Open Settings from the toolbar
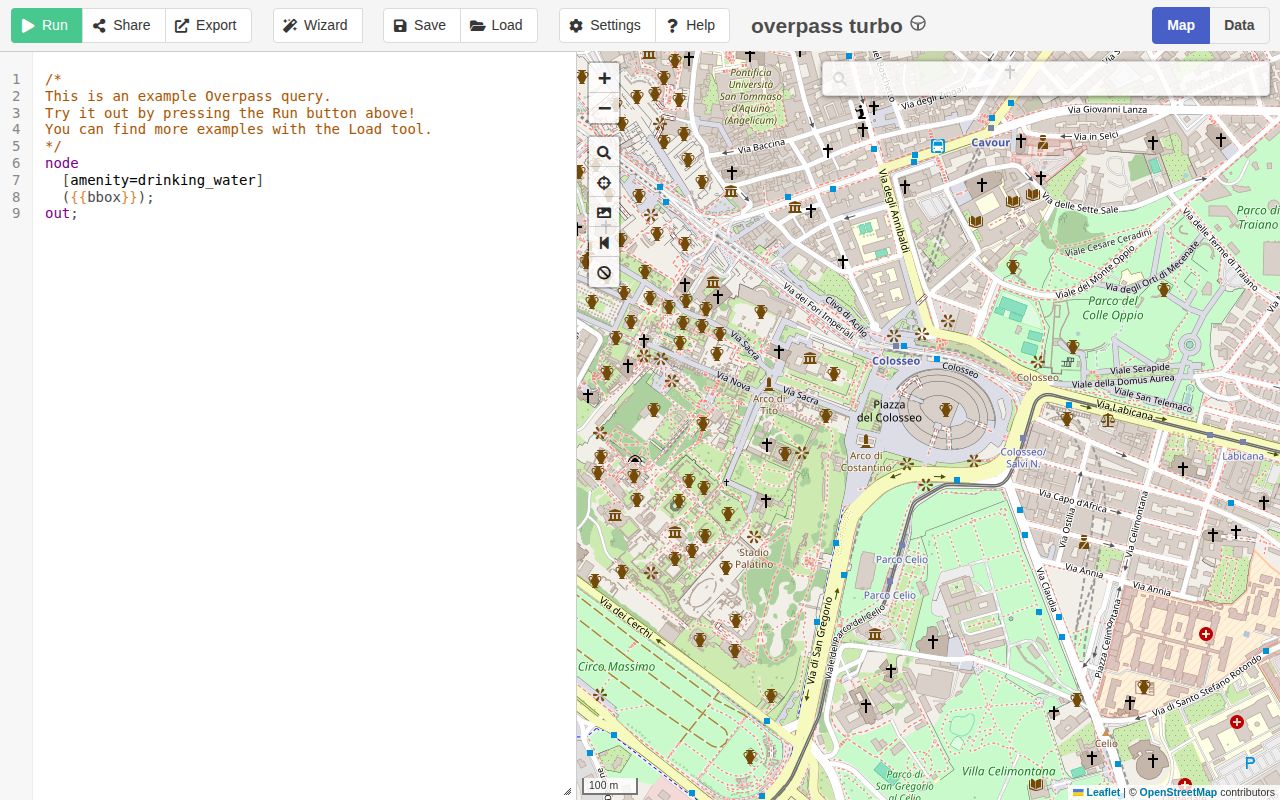This screenshot has width=1280, height=800. click(606, 25)
